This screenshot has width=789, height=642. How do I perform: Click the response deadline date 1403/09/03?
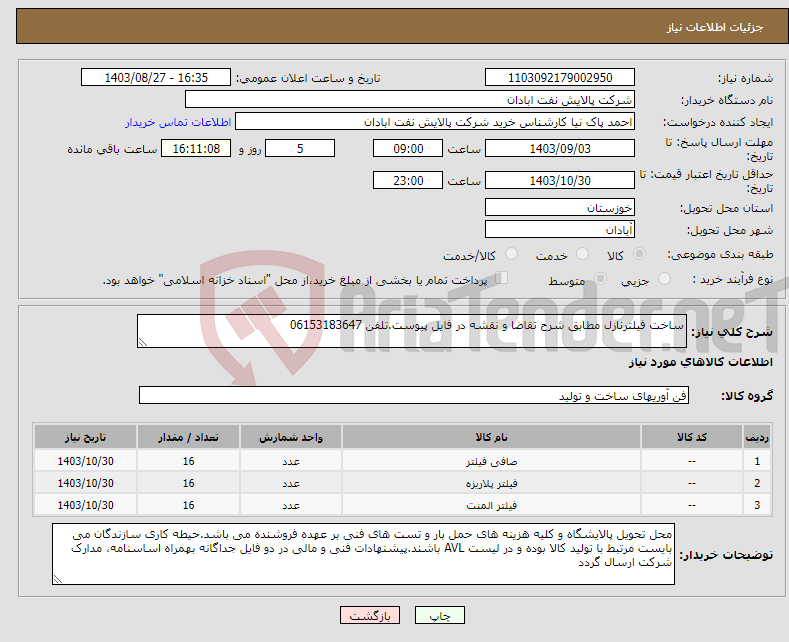click(560, 148)
